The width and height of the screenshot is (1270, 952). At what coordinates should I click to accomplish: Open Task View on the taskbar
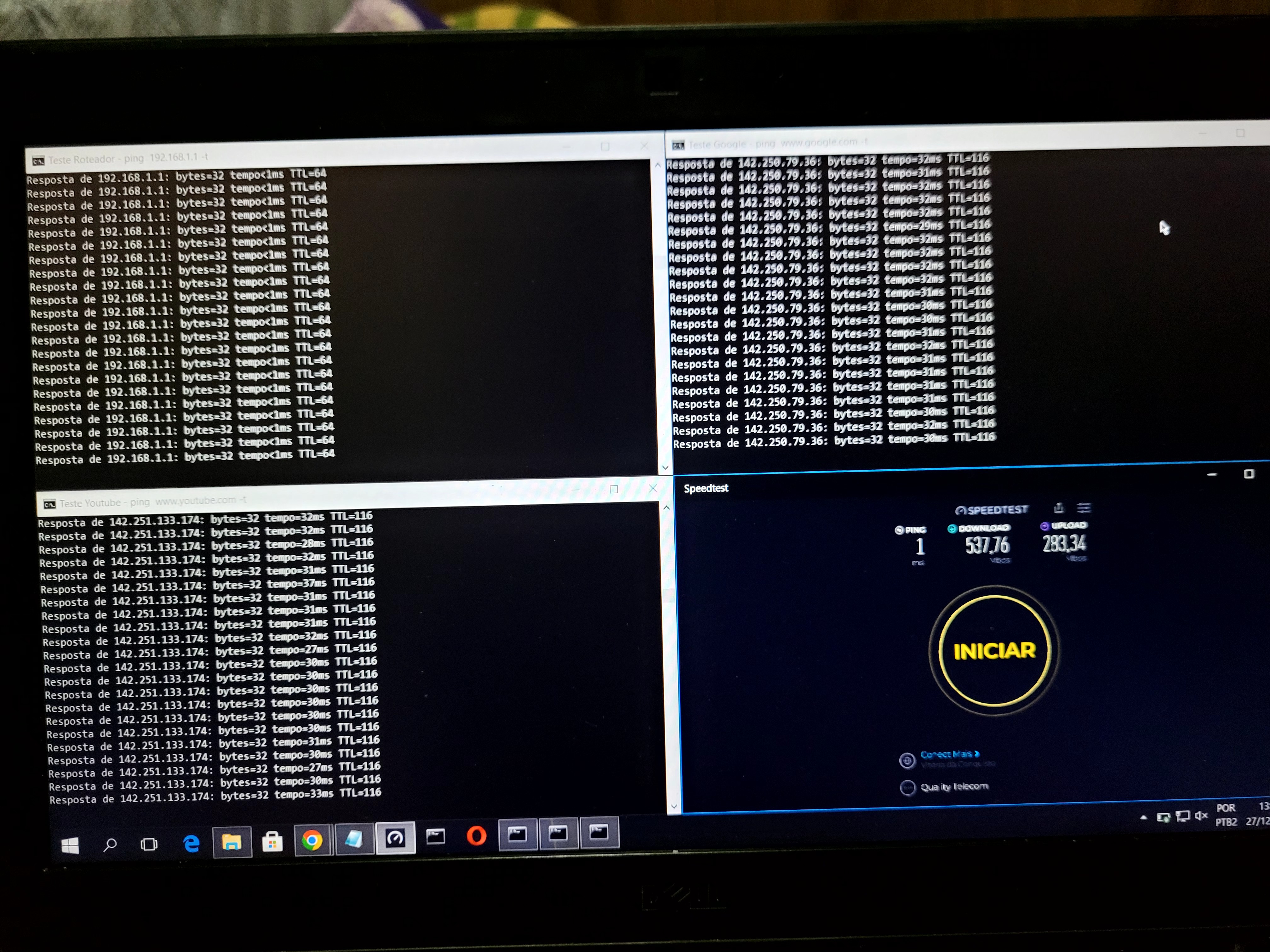click(x=149, y=844)
